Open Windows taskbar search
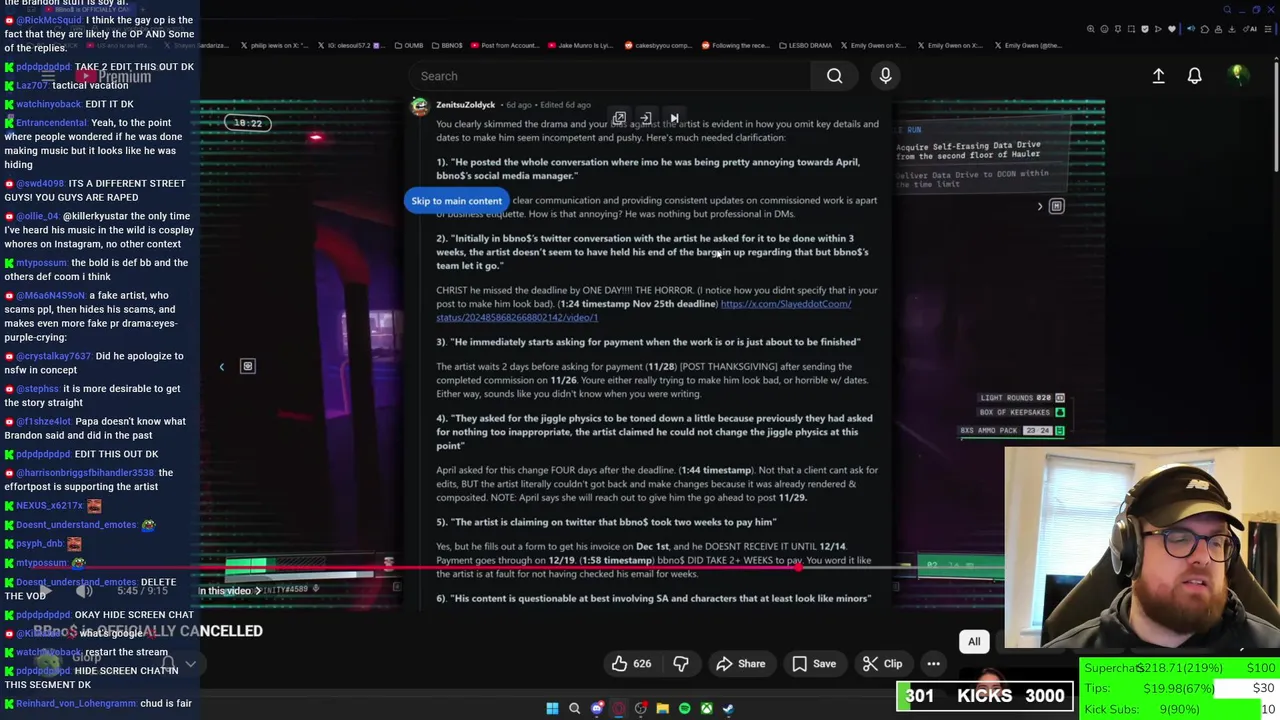 [574, 709]
